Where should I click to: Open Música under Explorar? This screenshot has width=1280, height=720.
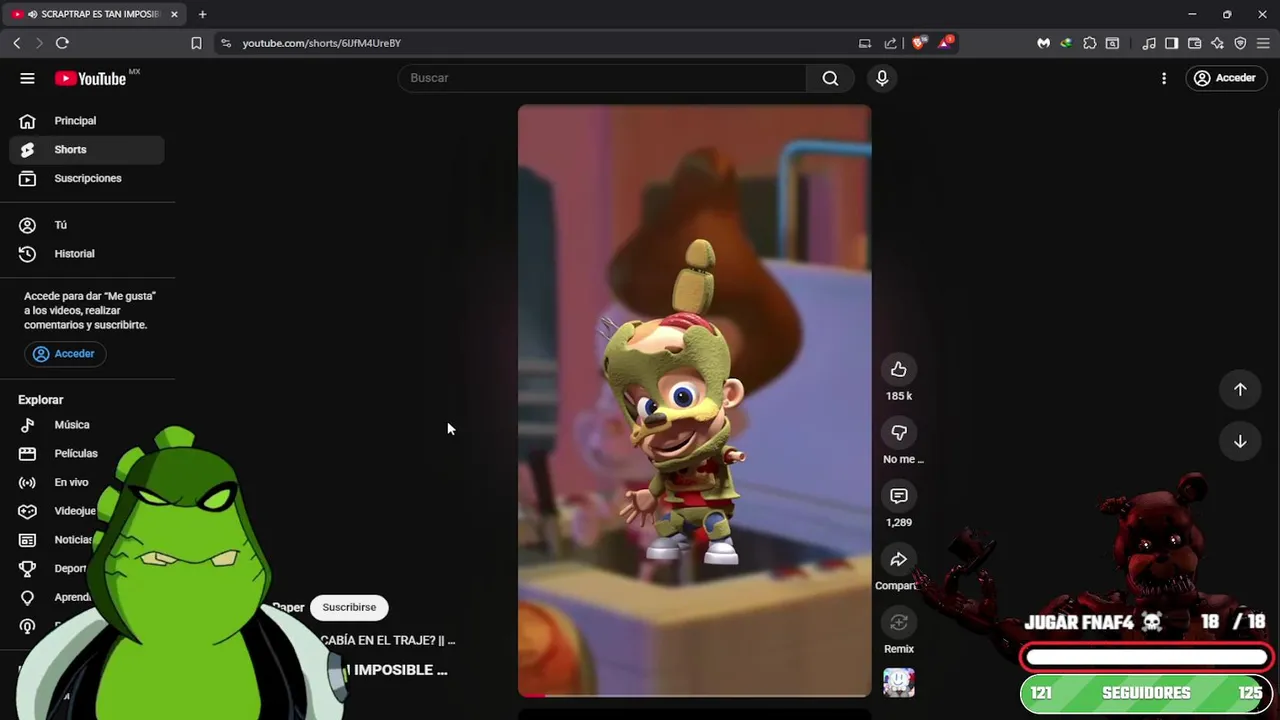pos(88,425)
